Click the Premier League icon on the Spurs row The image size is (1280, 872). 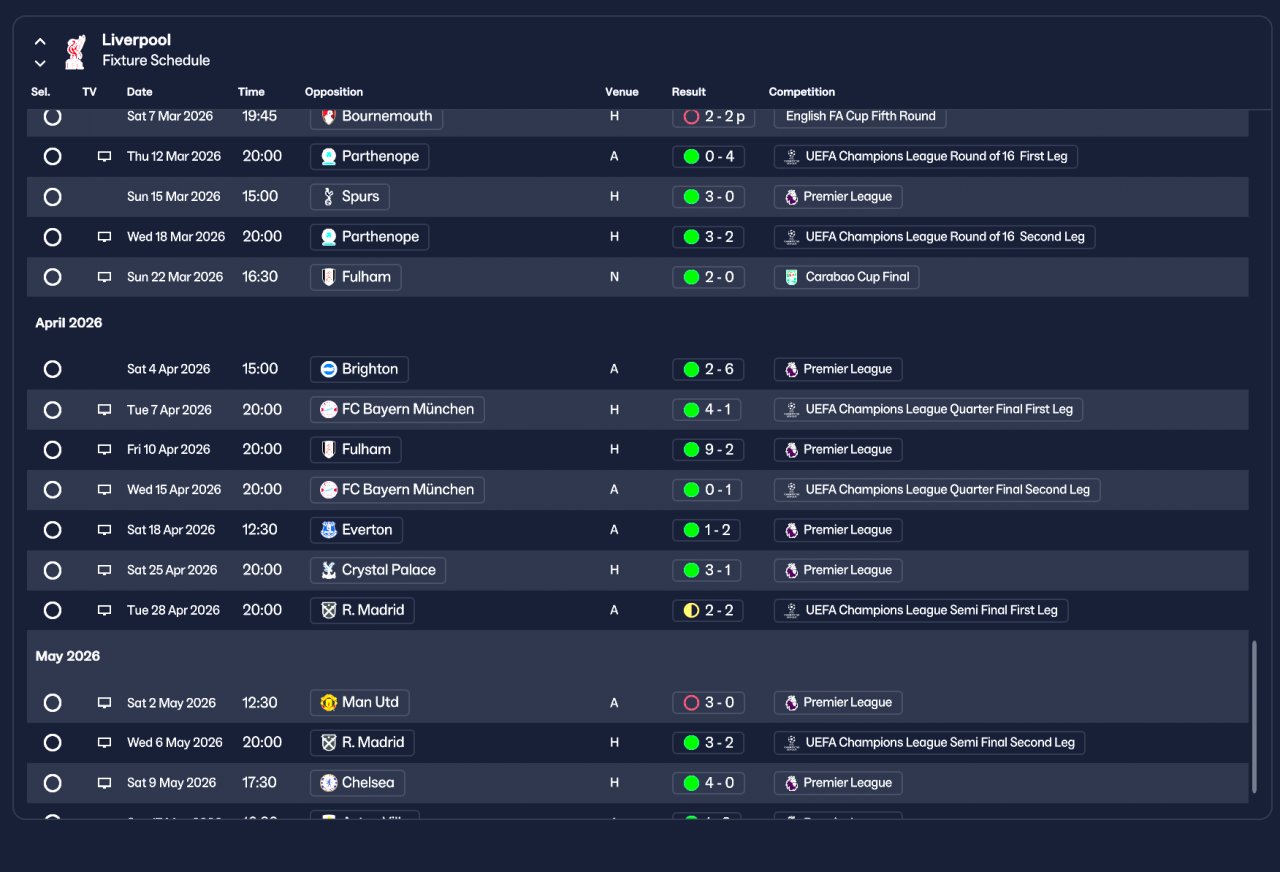tap(792, 197)
